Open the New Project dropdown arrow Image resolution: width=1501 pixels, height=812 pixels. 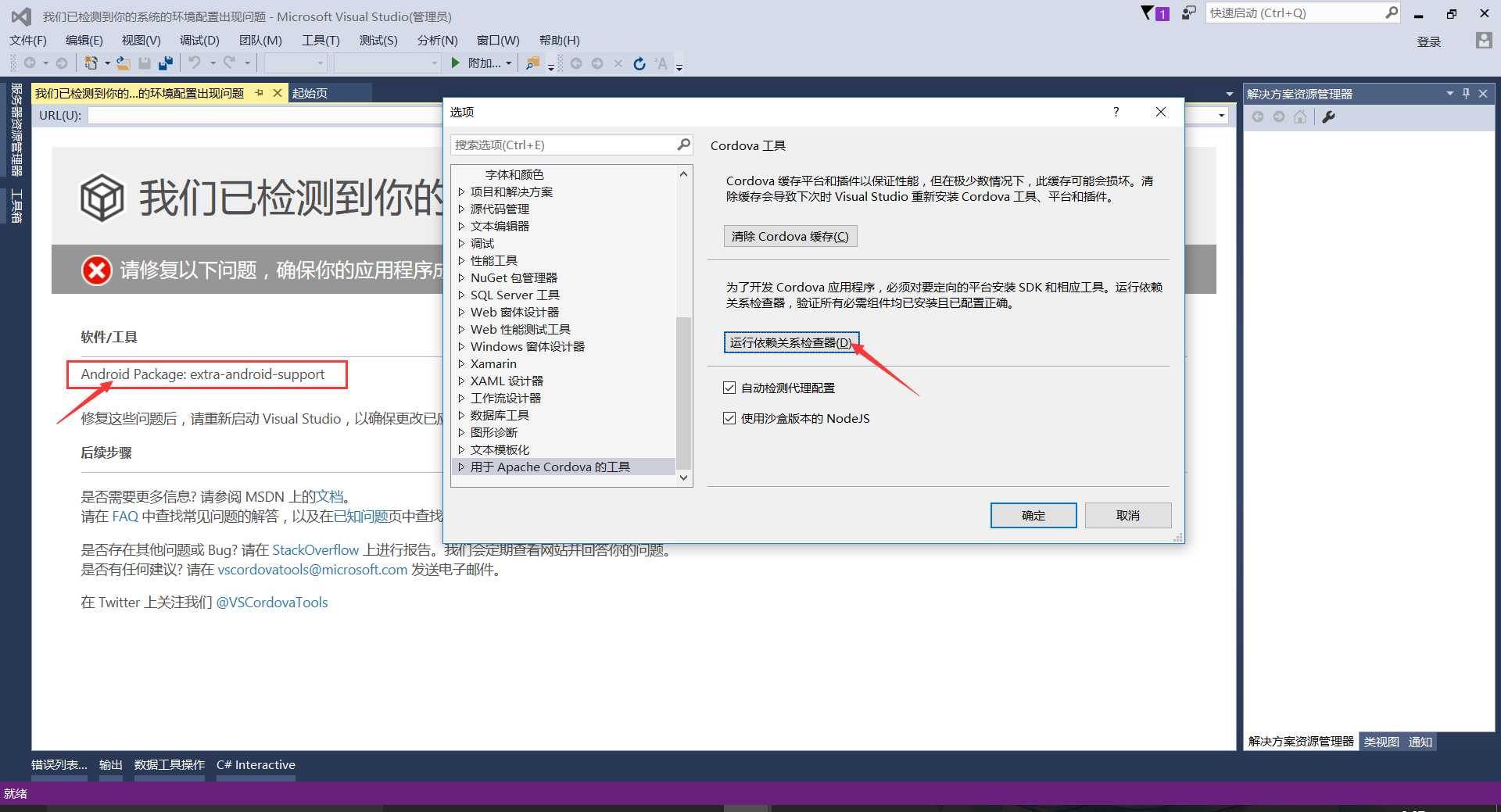(106, 63)
